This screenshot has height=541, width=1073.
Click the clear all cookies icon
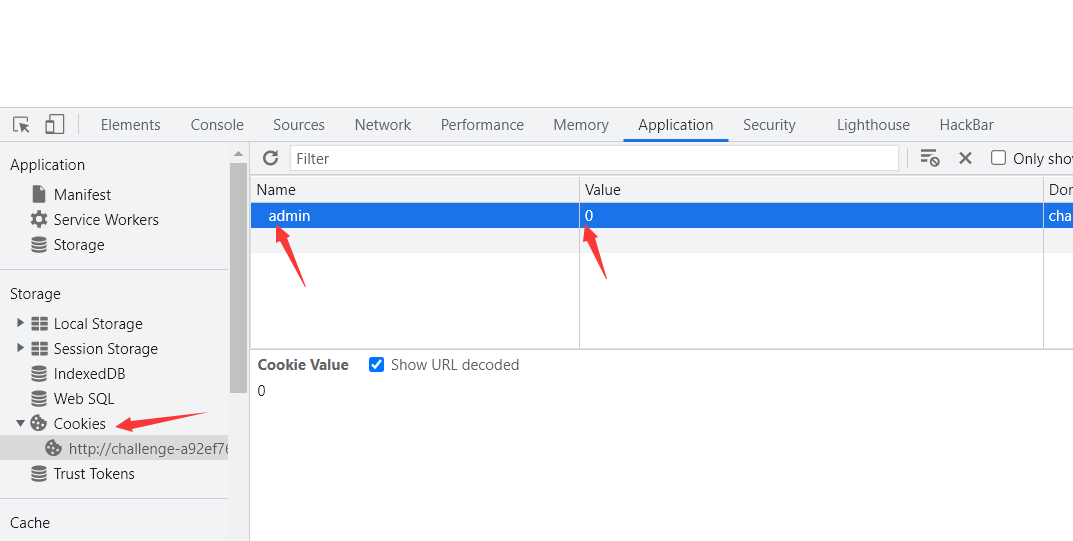coord(930,158)
